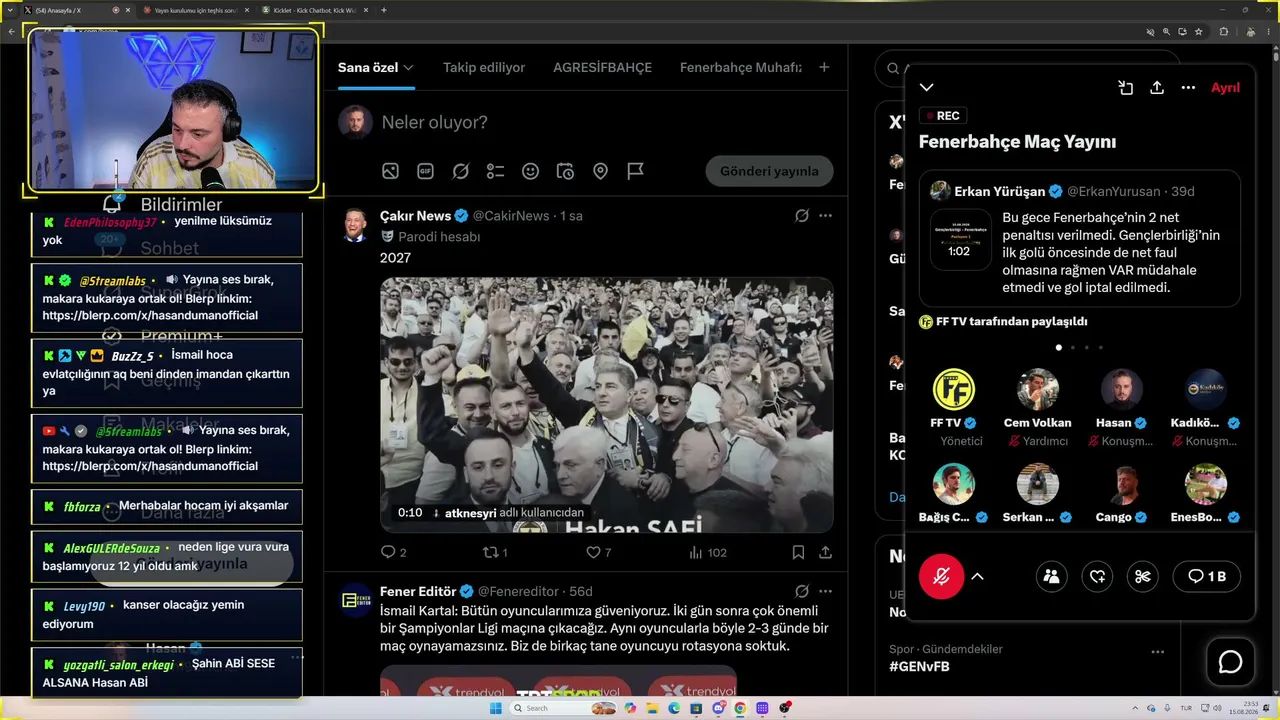Open Grok actions on Çakır News post
The width and height of the screenshot is (1280, 720).
pyautogui.click(x=801, y=216)
